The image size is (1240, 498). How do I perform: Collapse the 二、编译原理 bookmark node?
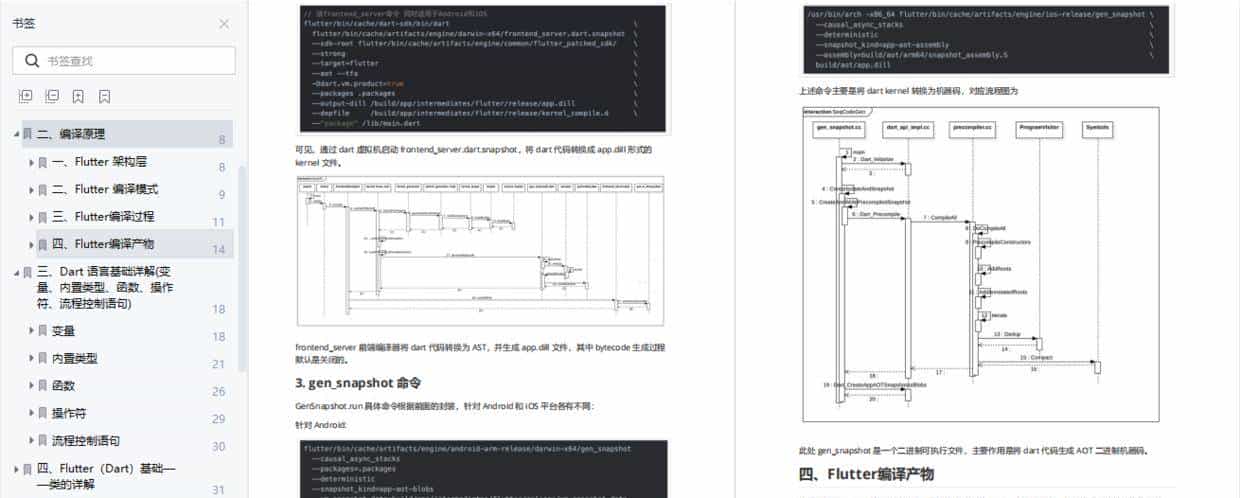point(16,134)
